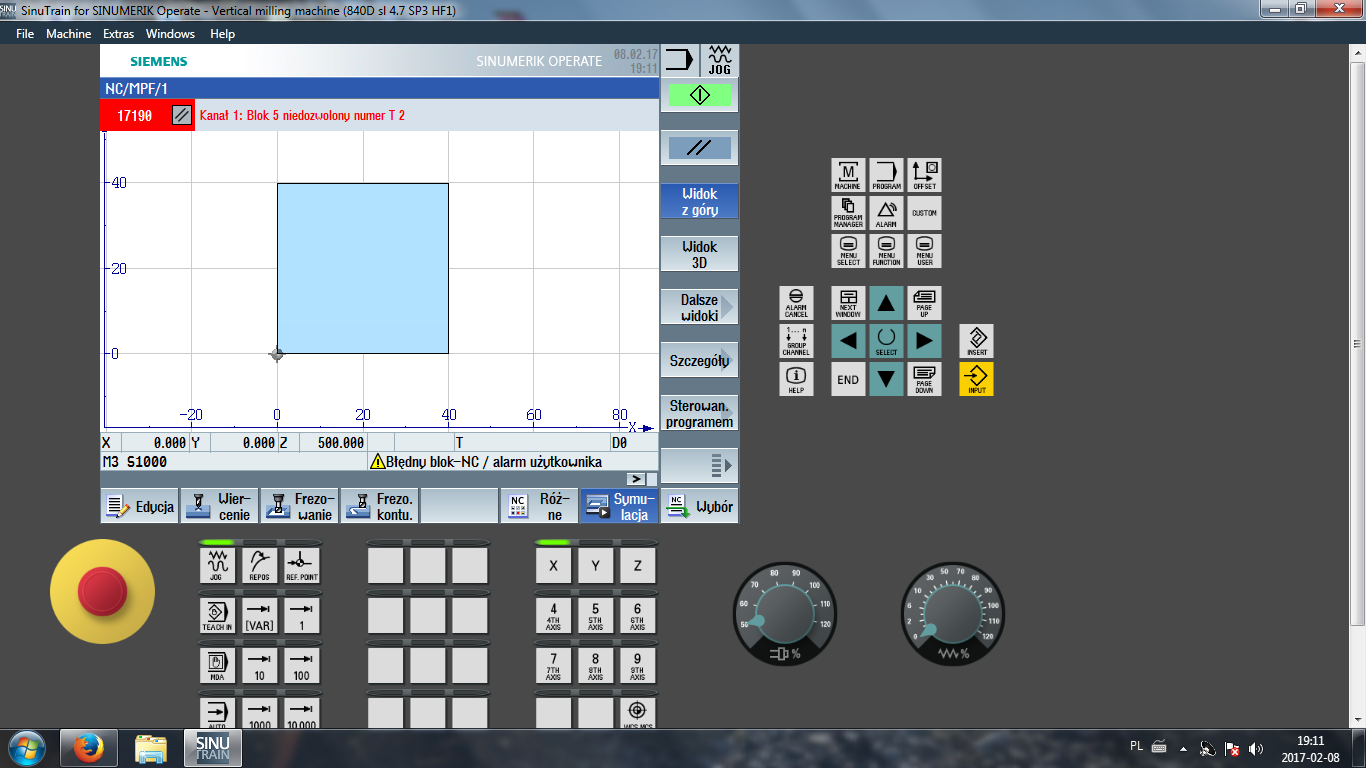Select the 7TH AXIS key

[x=553, y=665]
